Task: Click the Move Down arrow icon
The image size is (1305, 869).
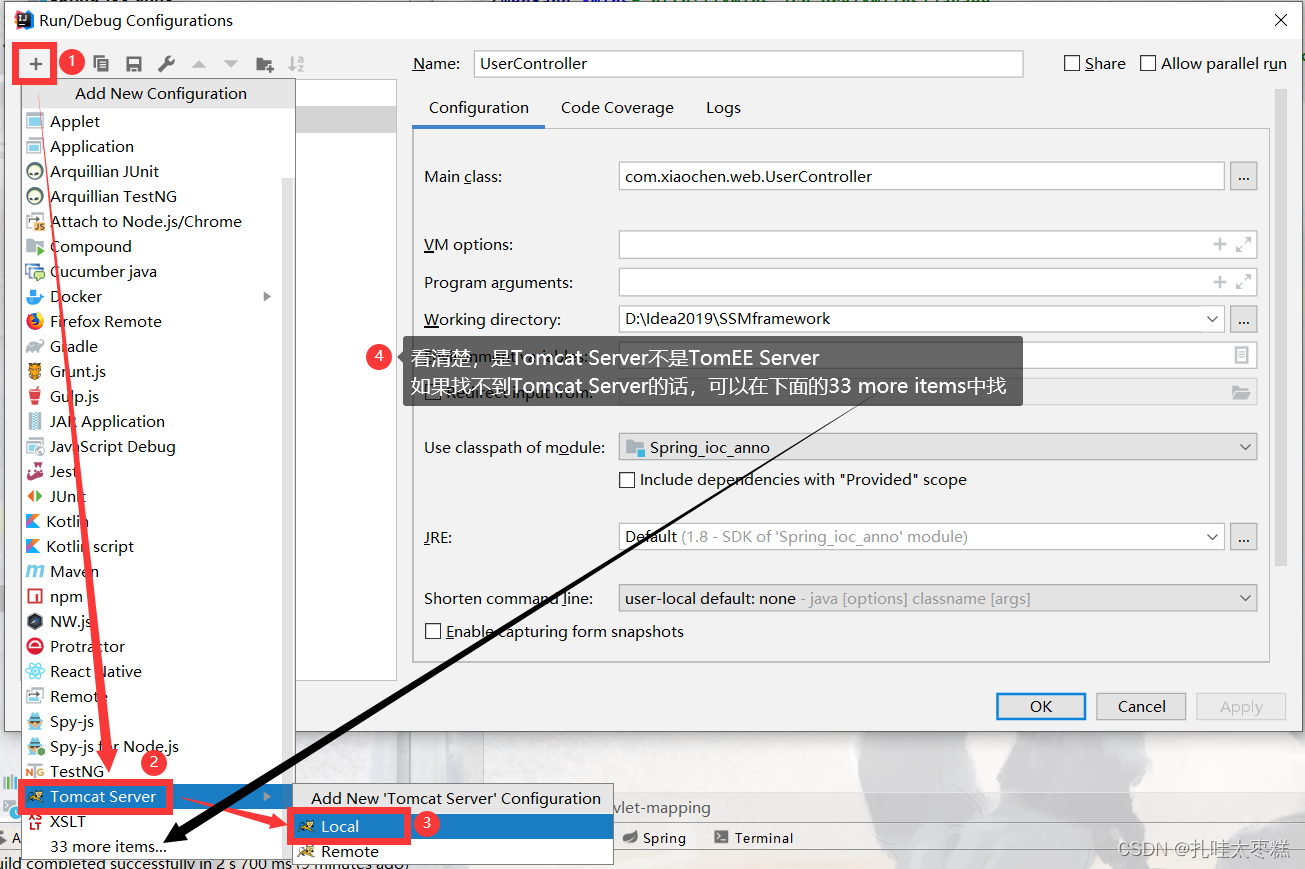Action: (x=231, y=64)
